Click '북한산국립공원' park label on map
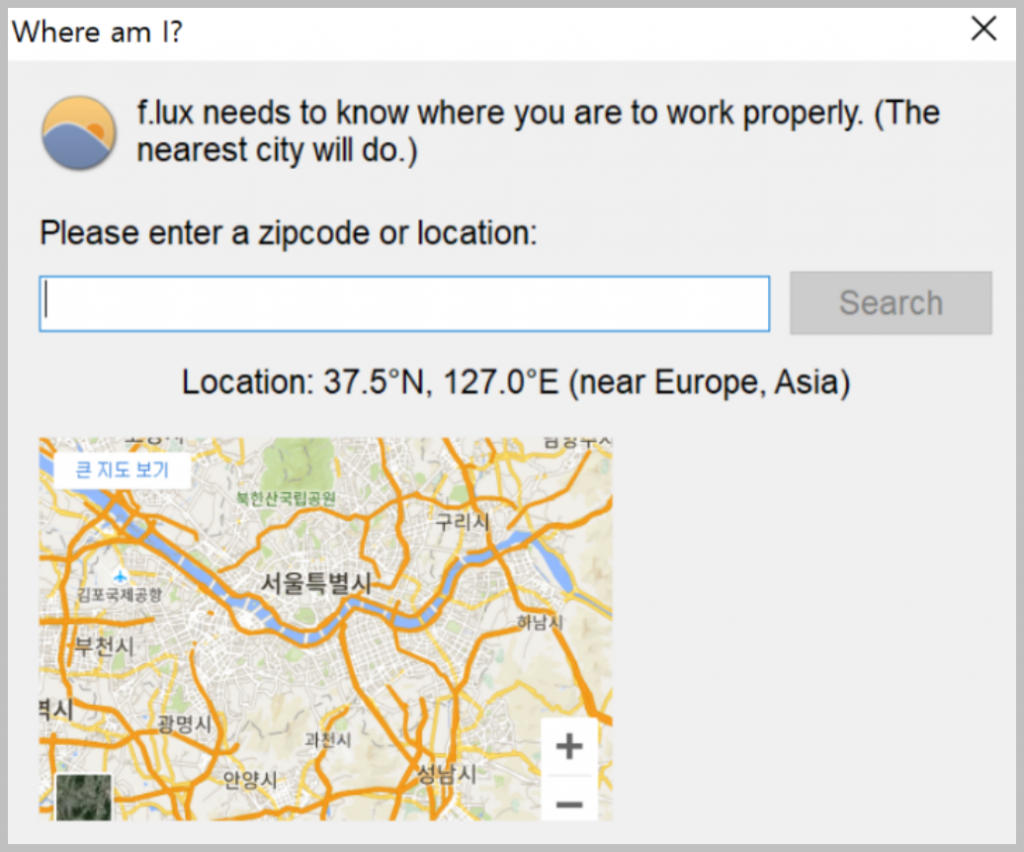This screenshot has height=852, width=1024. click(x=286, y=499)
